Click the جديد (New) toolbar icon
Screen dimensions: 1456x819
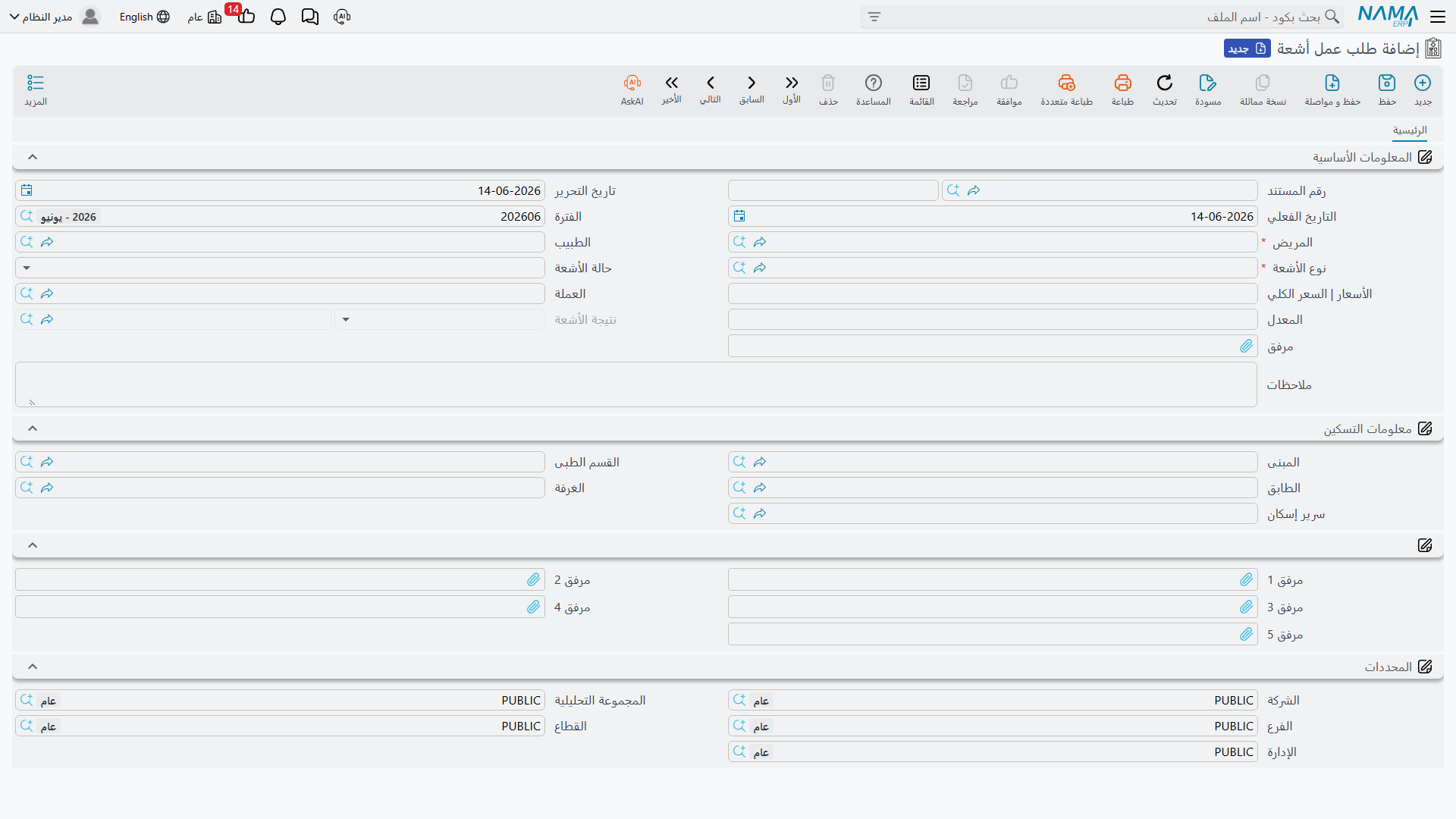1423,83
